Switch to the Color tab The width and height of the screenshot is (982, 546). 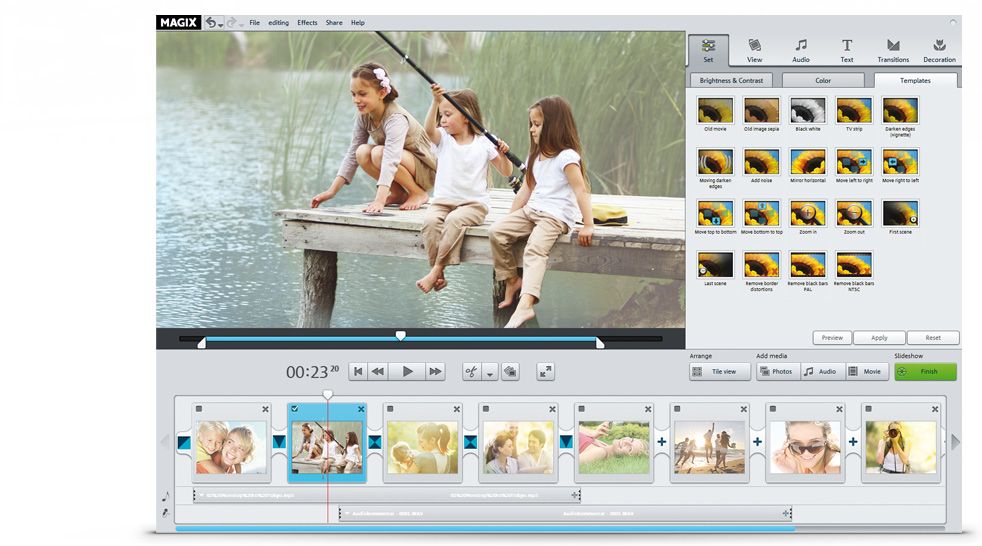pos(823,80)
